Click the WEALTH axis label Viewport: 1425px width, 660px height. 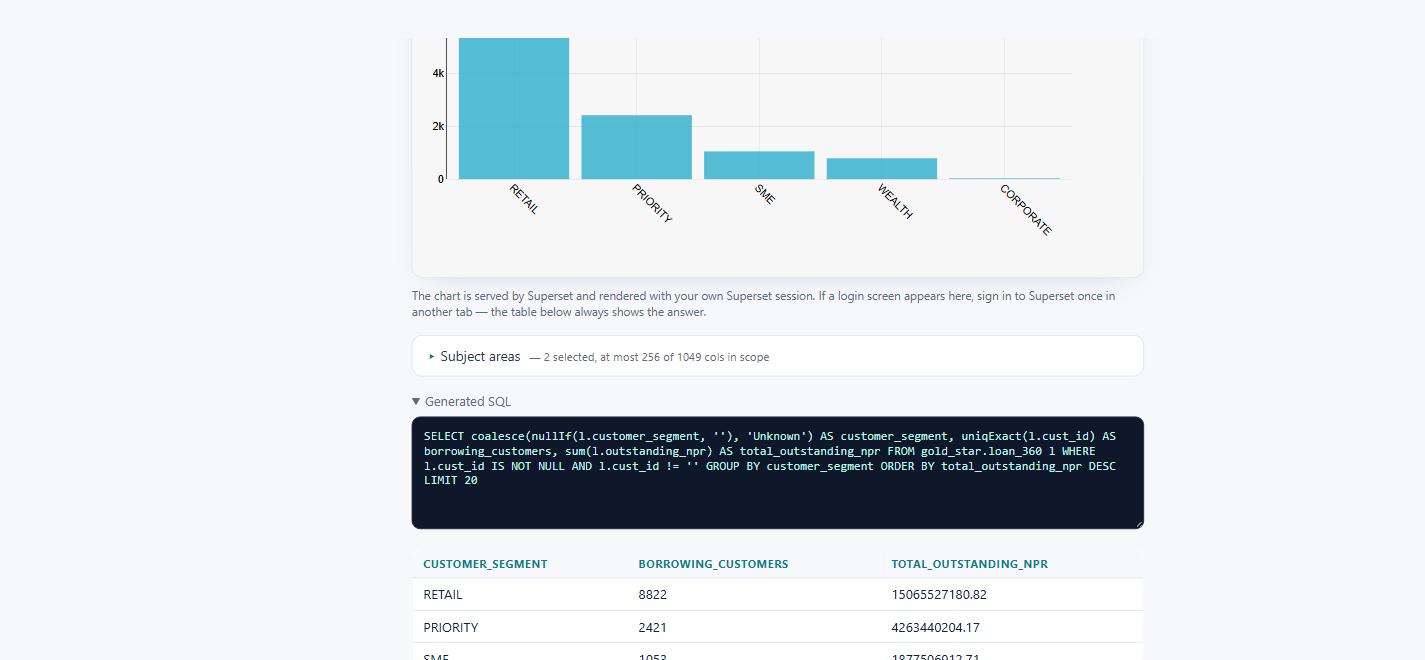pyautogui.click(x=895, y=202)
